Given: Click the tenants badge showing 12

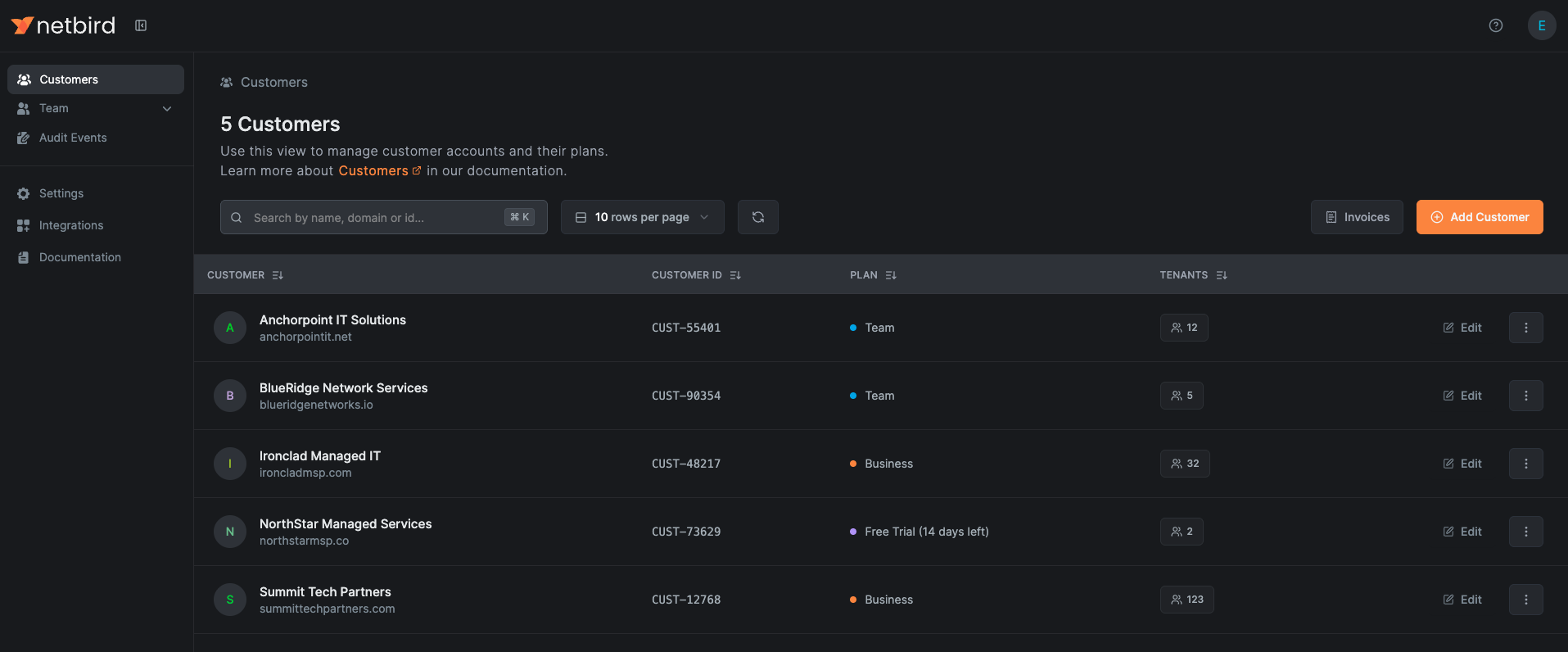Looking at the screenshot, I should pyautogui.click(x=1184, y=328).
